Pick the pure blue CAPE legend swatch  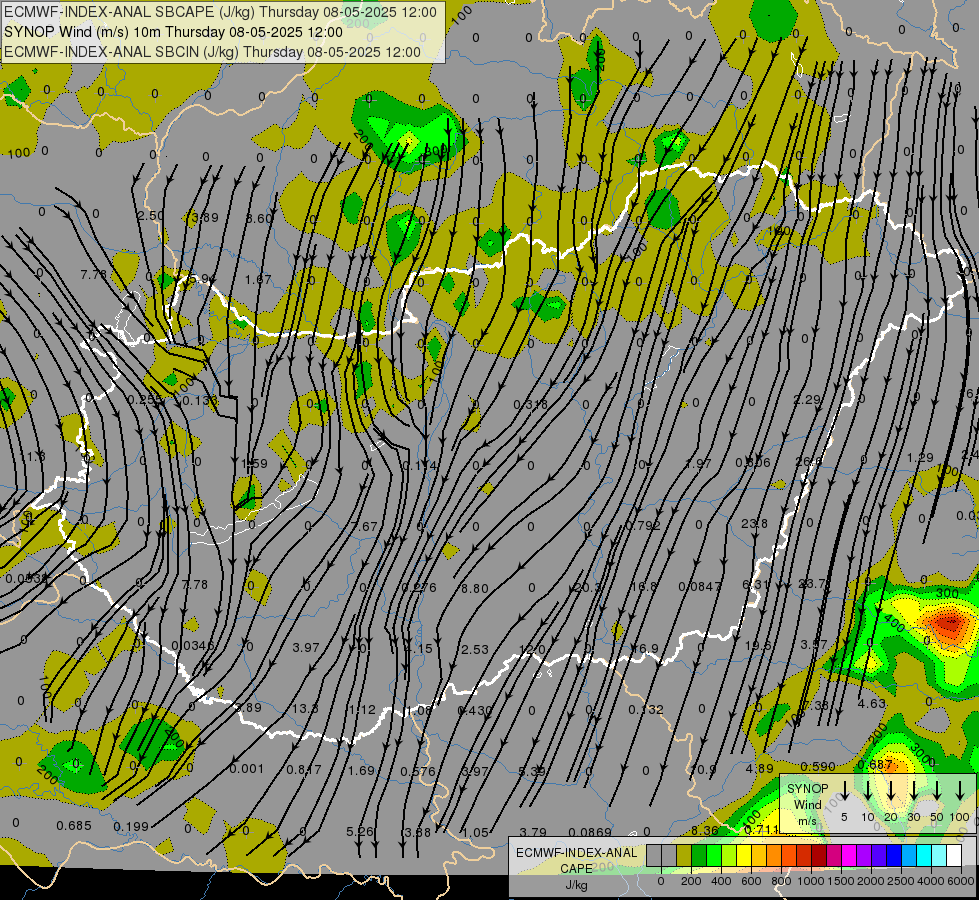(894, 855)
